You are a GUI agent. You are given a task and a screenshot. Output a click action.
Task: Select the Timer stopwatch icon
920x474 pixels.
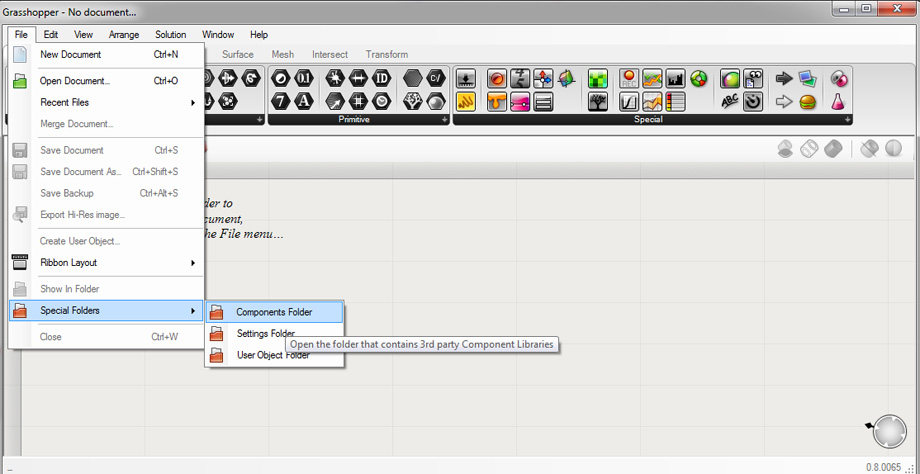(753, 101)
